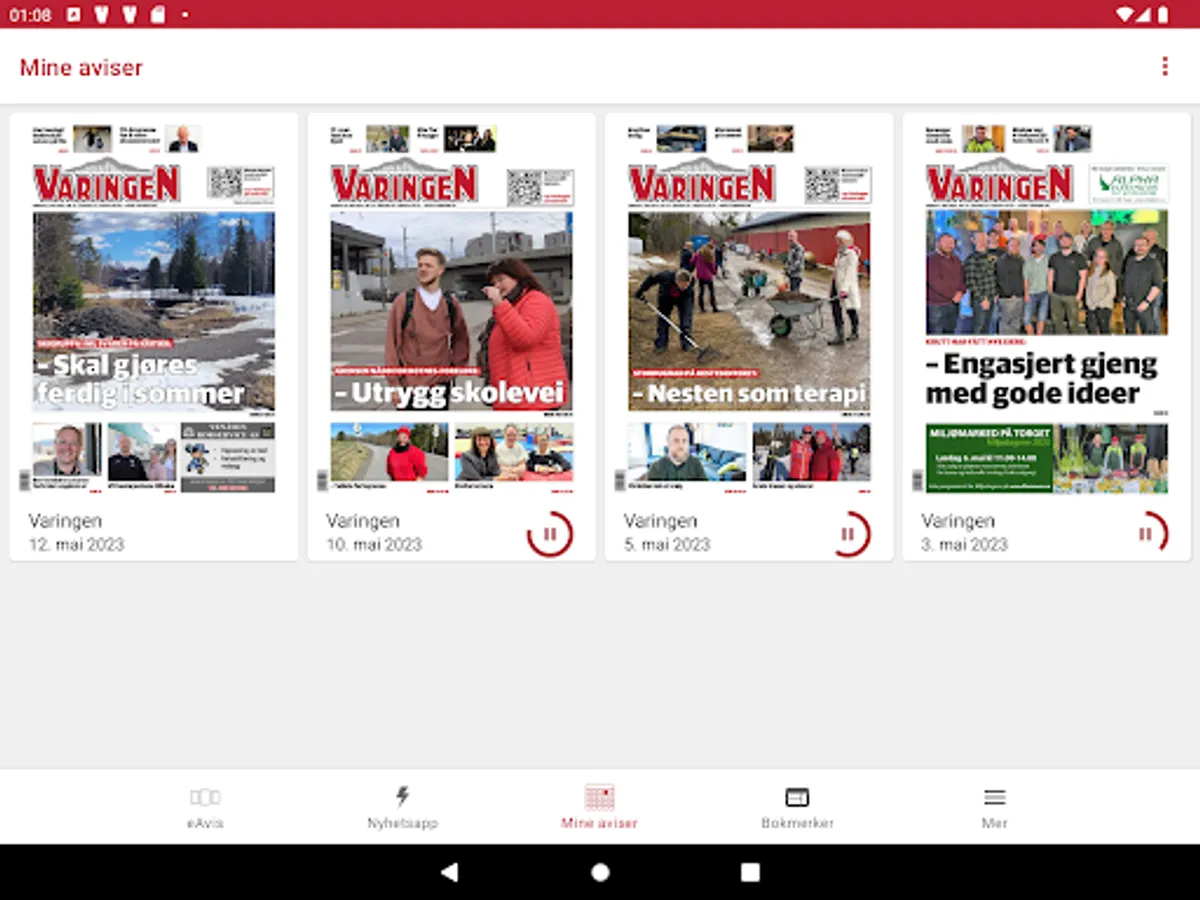Tap the Android back button
Viewport: 1200px width, 900px height.
[450, 872]
